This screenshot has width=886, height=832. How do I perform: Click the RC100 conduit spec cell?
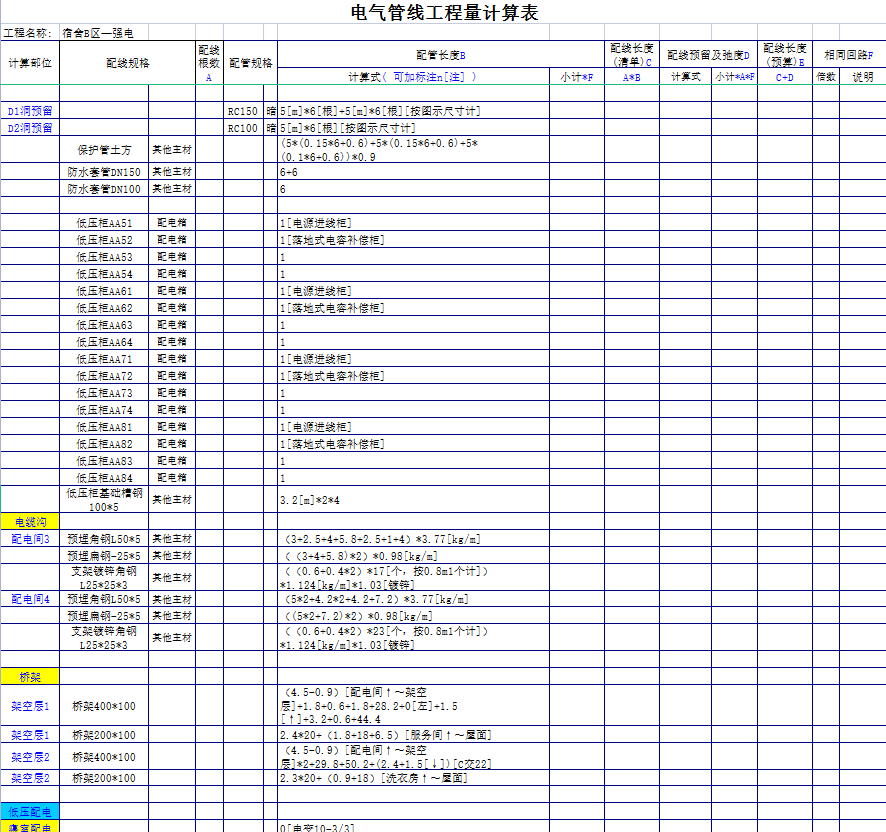click(242, 128)
